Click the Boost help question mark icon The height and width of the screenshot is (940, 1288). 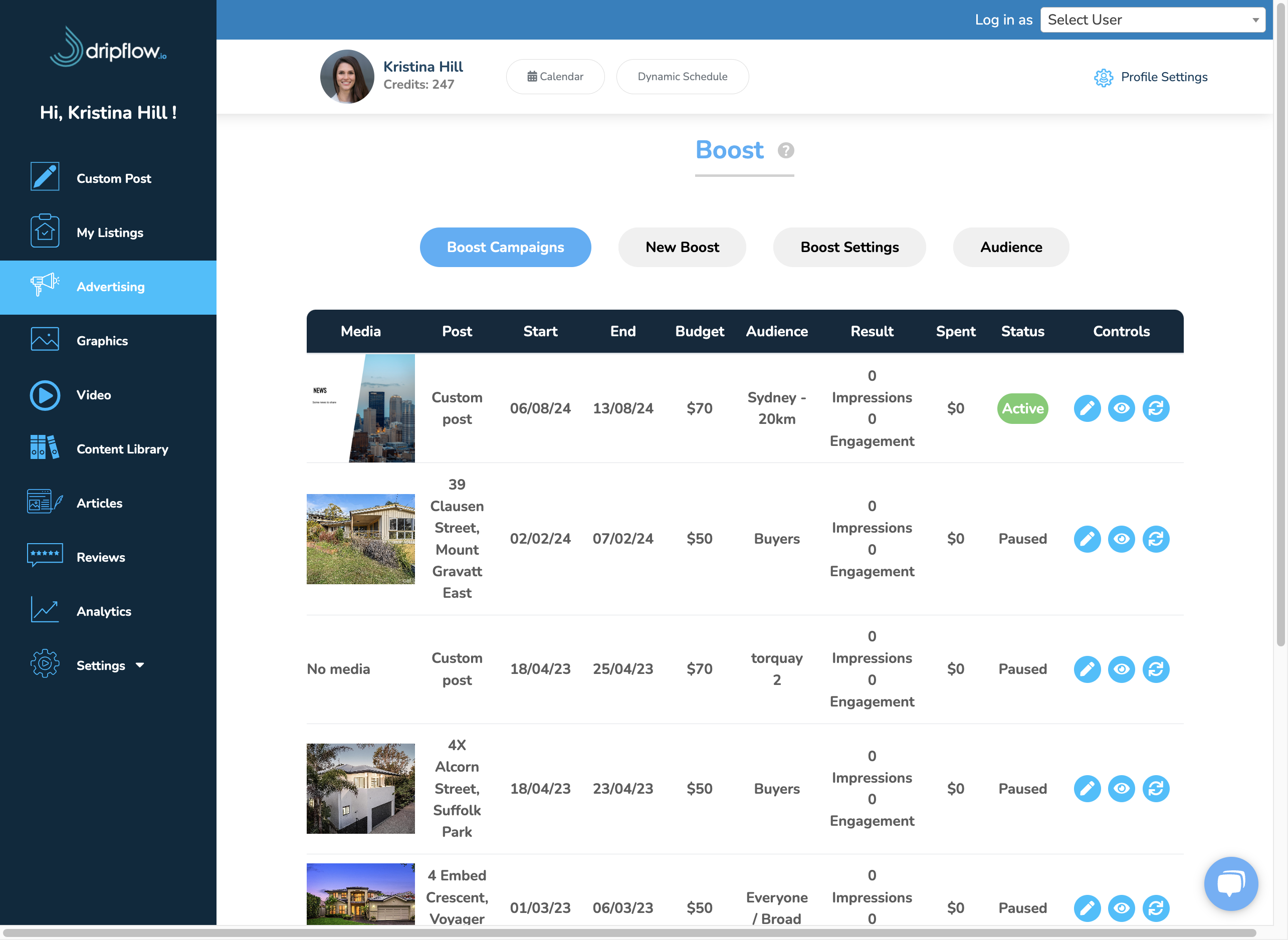pos(785,151)
